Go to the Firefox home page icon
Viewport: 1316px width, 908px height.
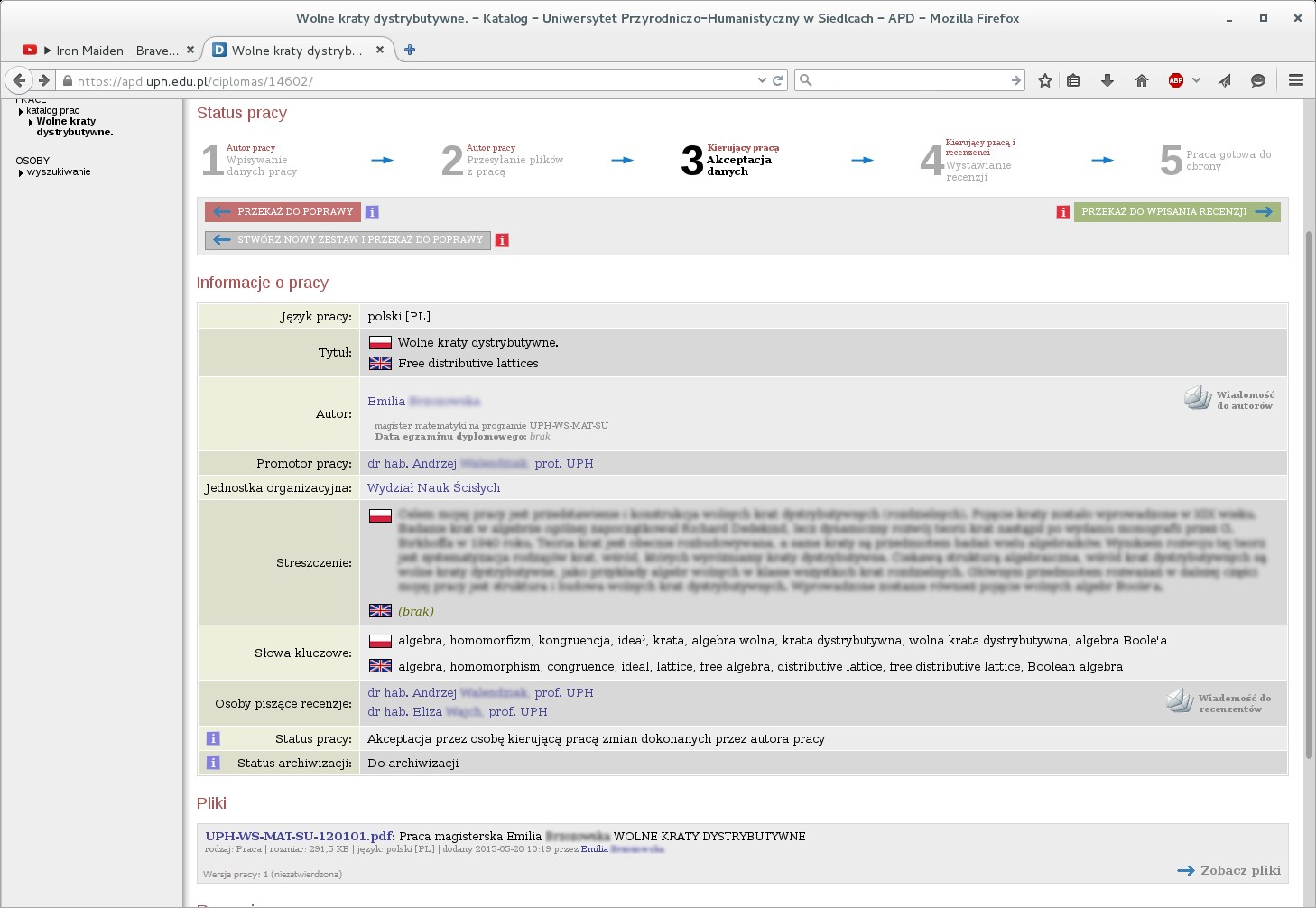click(1142, 80)
